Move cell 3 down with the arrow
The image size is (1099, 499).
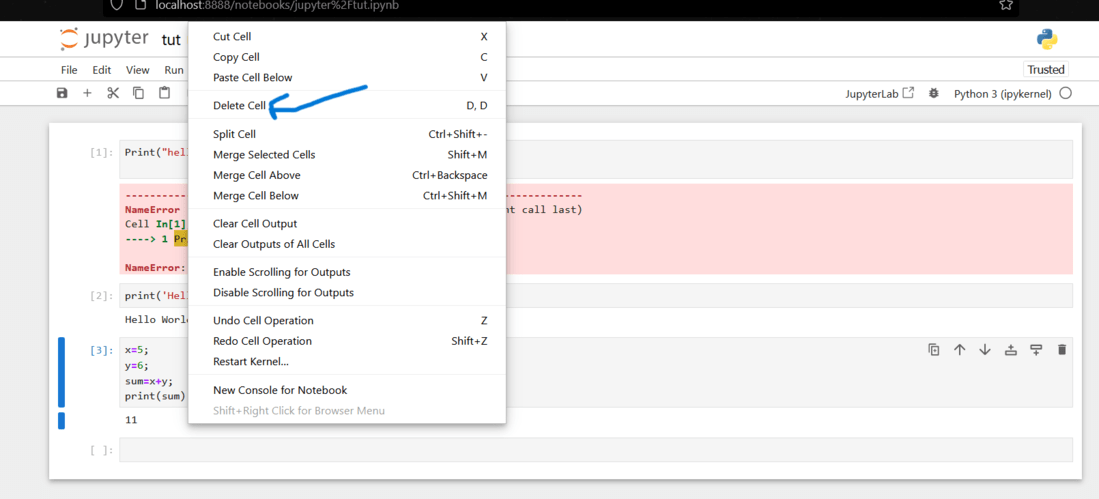pos(985,350)
